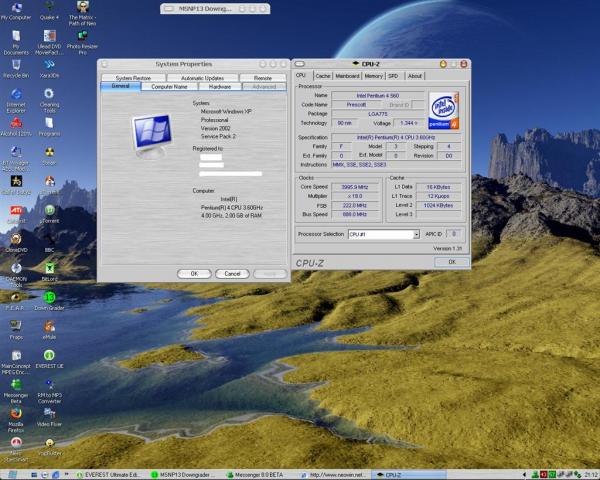Open Windows Start button

11,475
